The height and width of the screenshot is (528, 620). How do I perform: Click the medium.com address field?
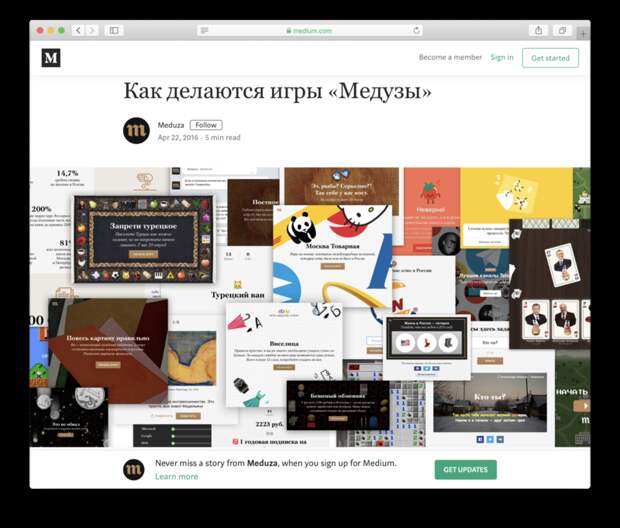(x=310, y=30)
